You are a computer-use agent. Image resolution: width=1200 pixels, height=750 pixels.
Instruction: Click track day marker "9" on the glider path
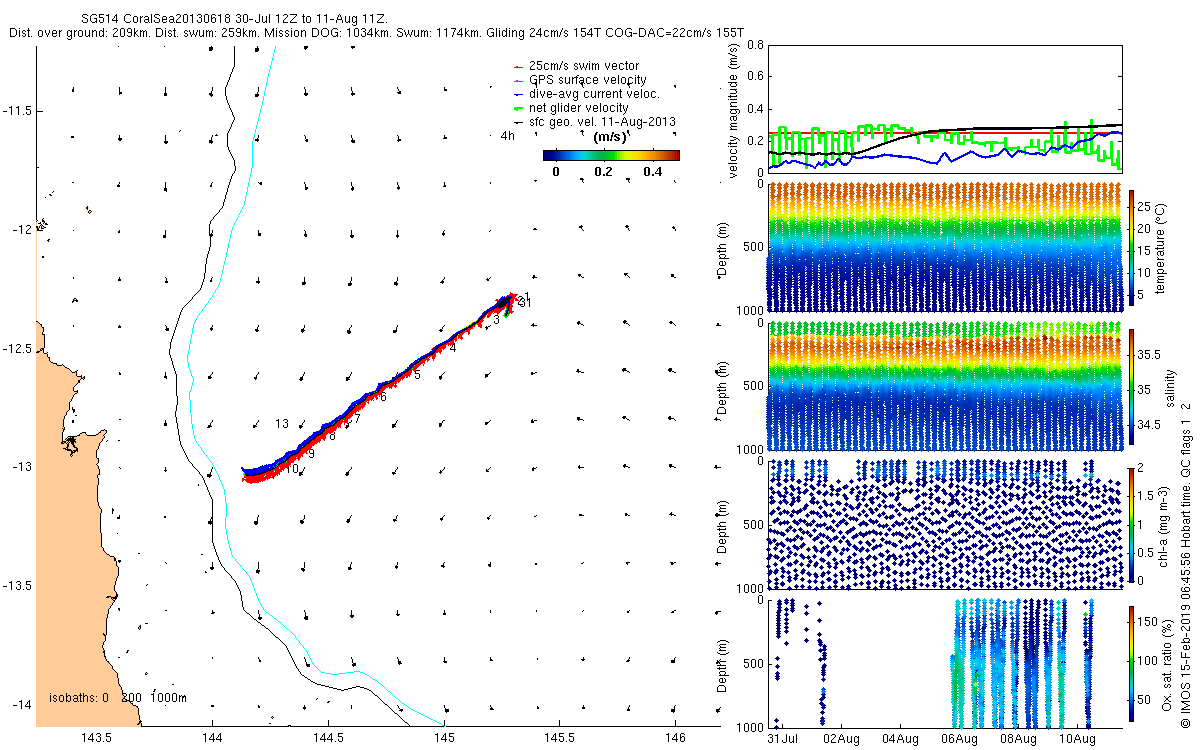pyautogui.click(x=312, y=454)
